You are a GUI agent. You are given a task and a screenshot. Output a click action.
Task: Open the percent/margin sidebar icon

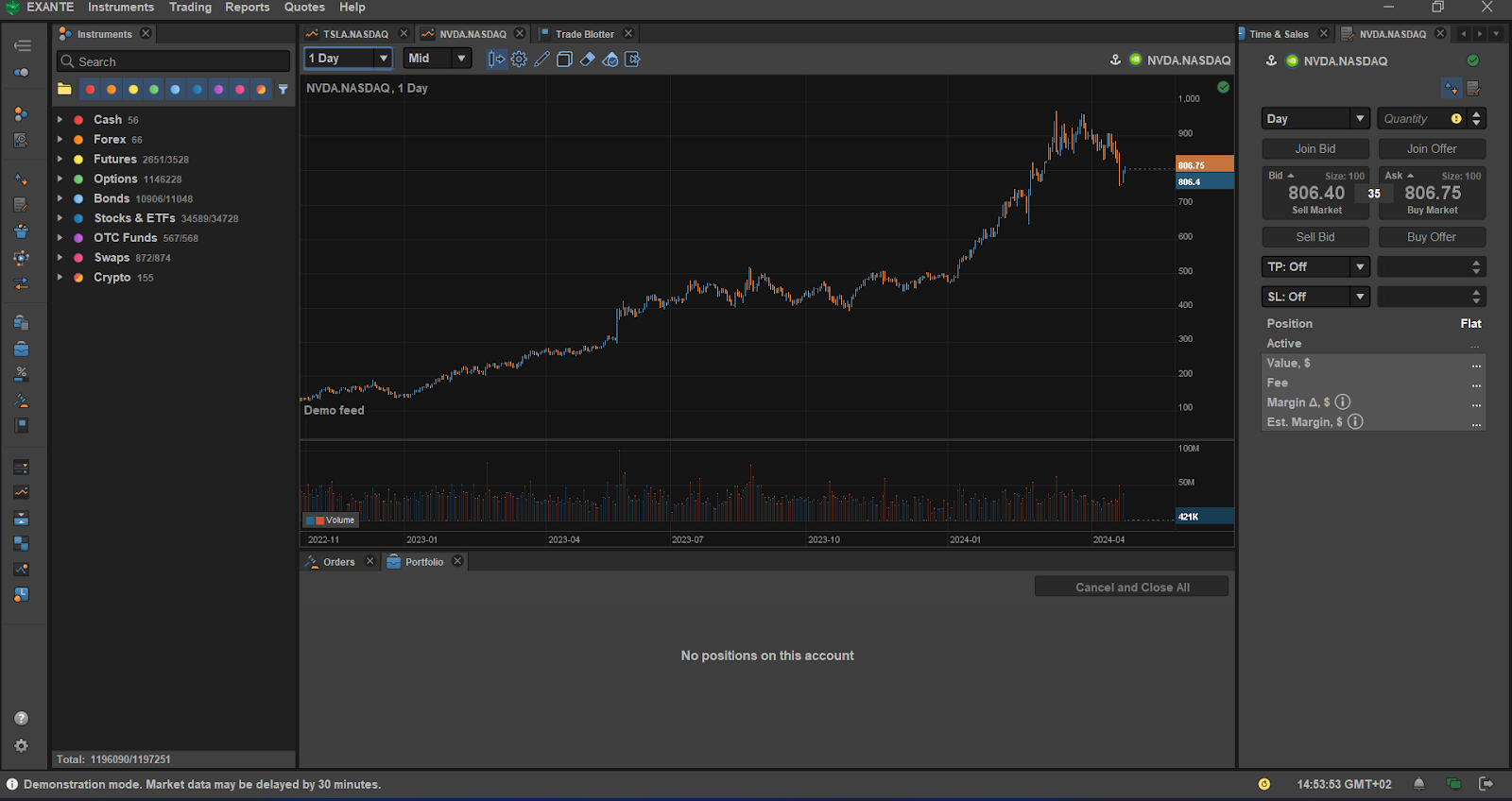click(x=21, y=374)
